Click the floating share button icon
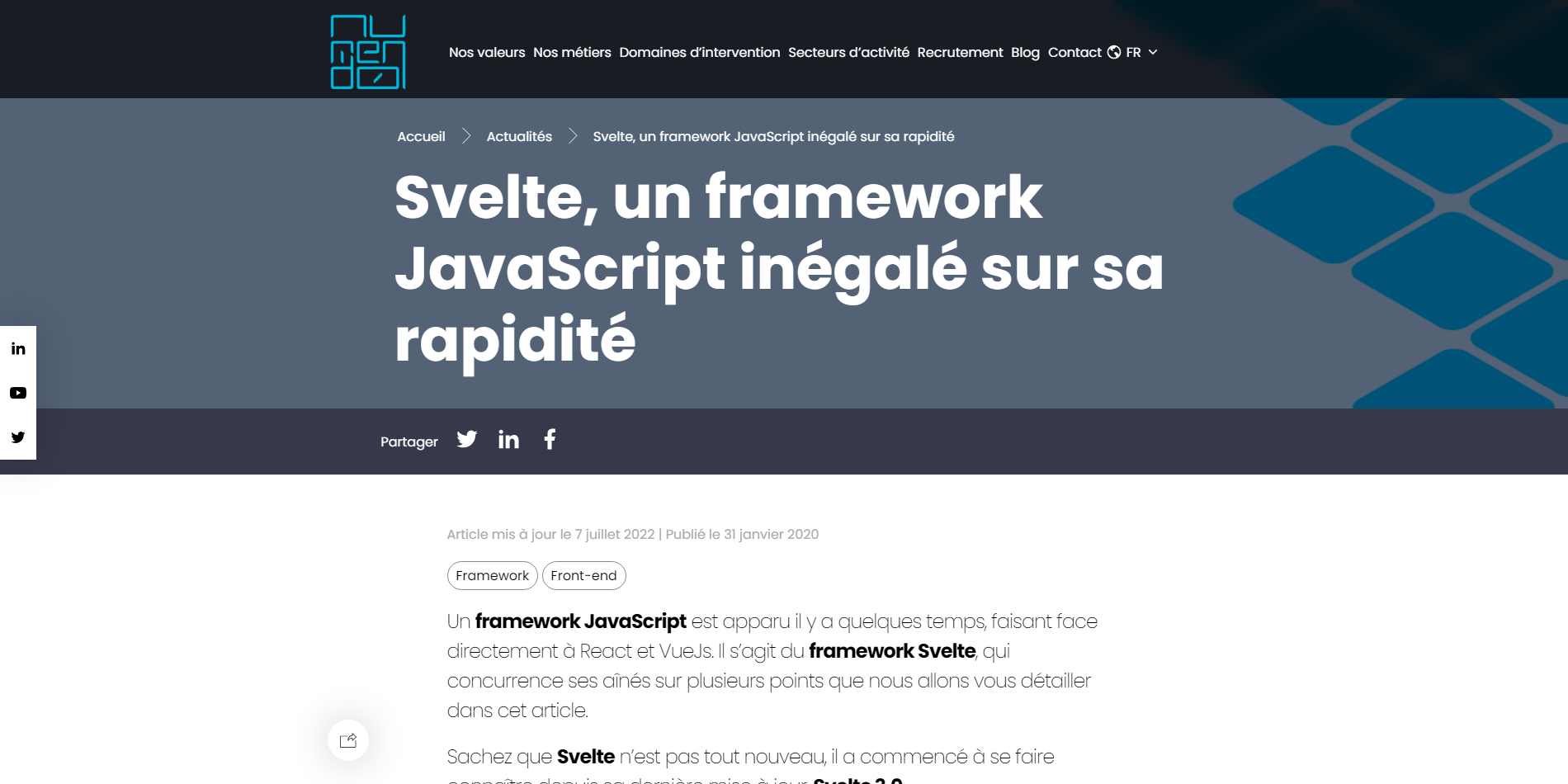Screen dimensions: 1568x784 (348, 740)
